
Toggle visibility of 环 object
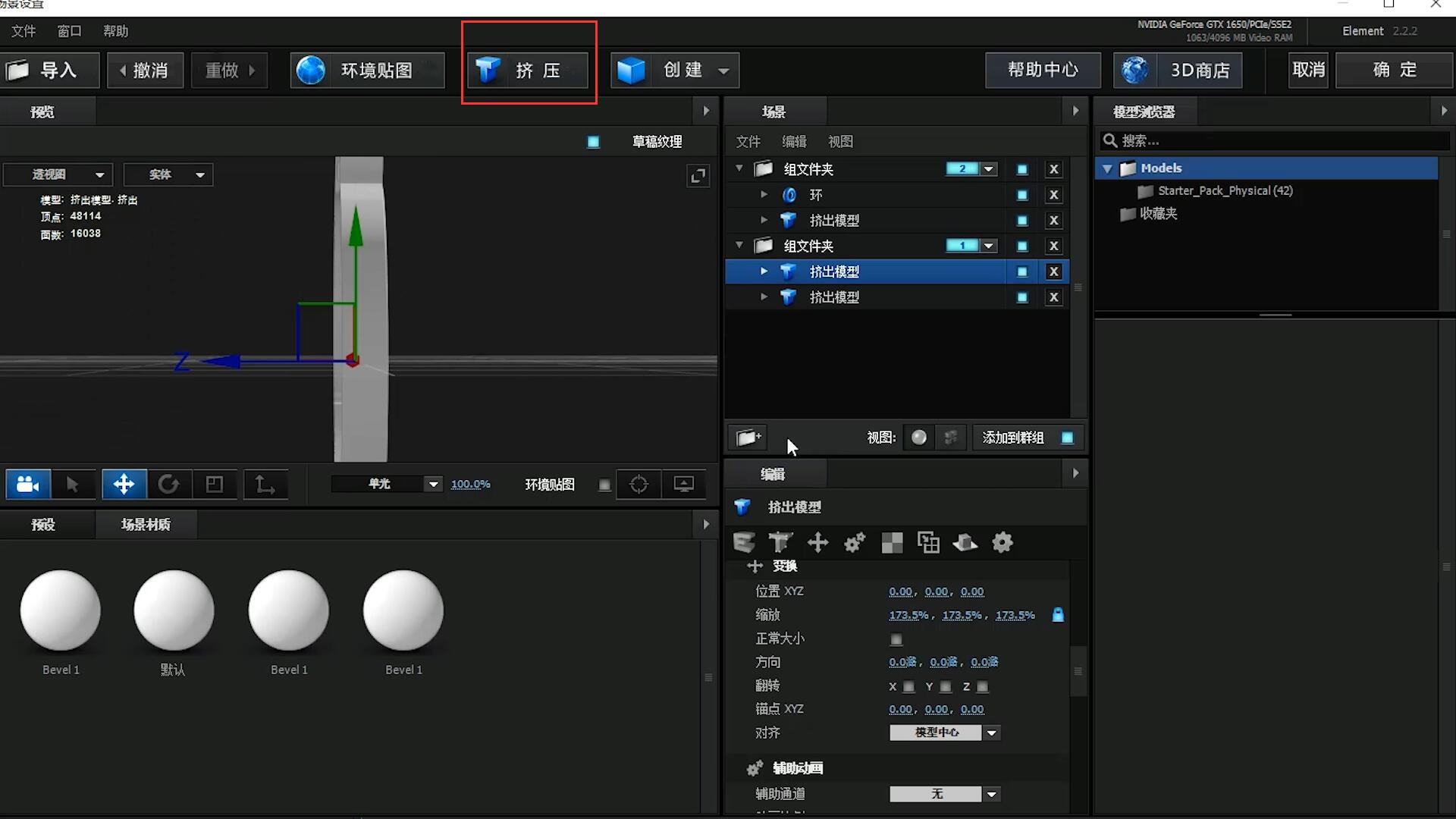(x=1021, y=194)
